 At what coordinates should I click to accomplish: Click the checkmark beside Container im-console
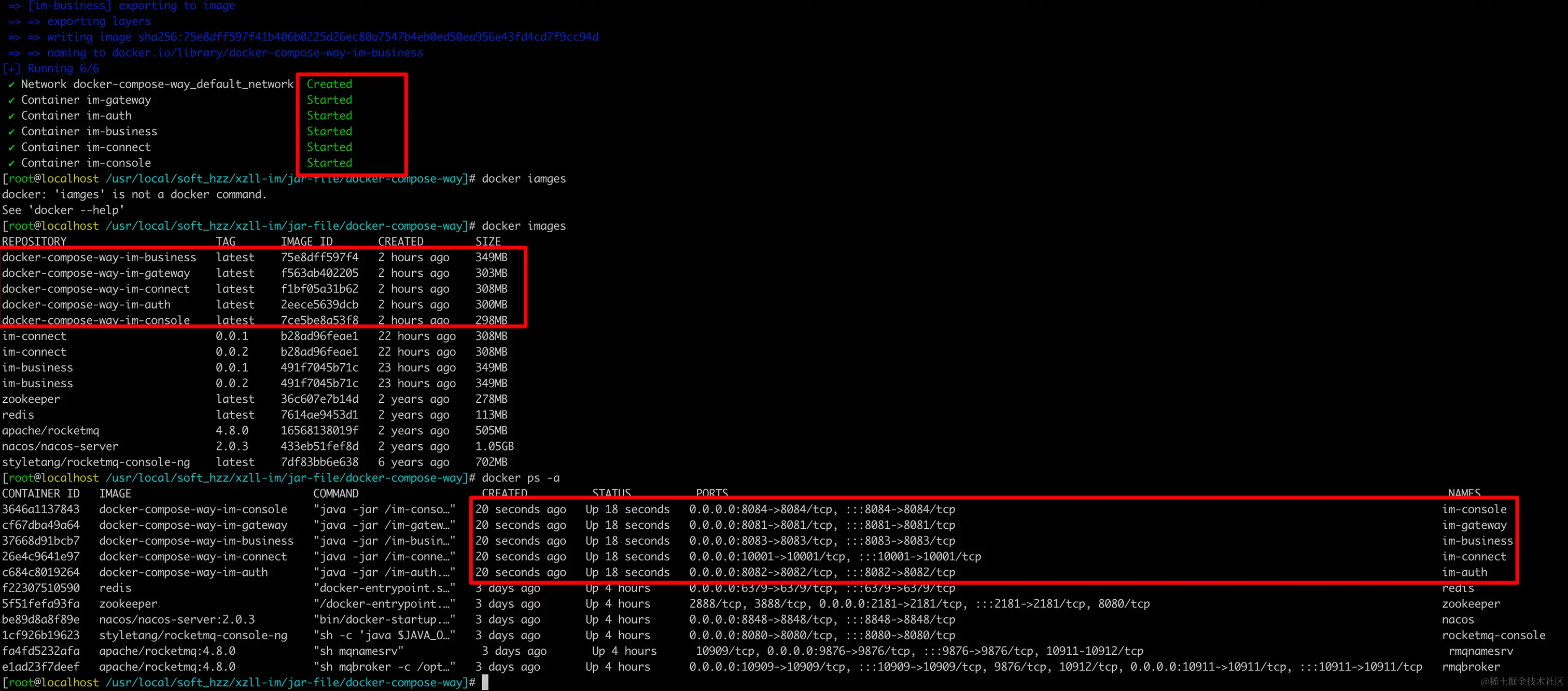[11, 164]
